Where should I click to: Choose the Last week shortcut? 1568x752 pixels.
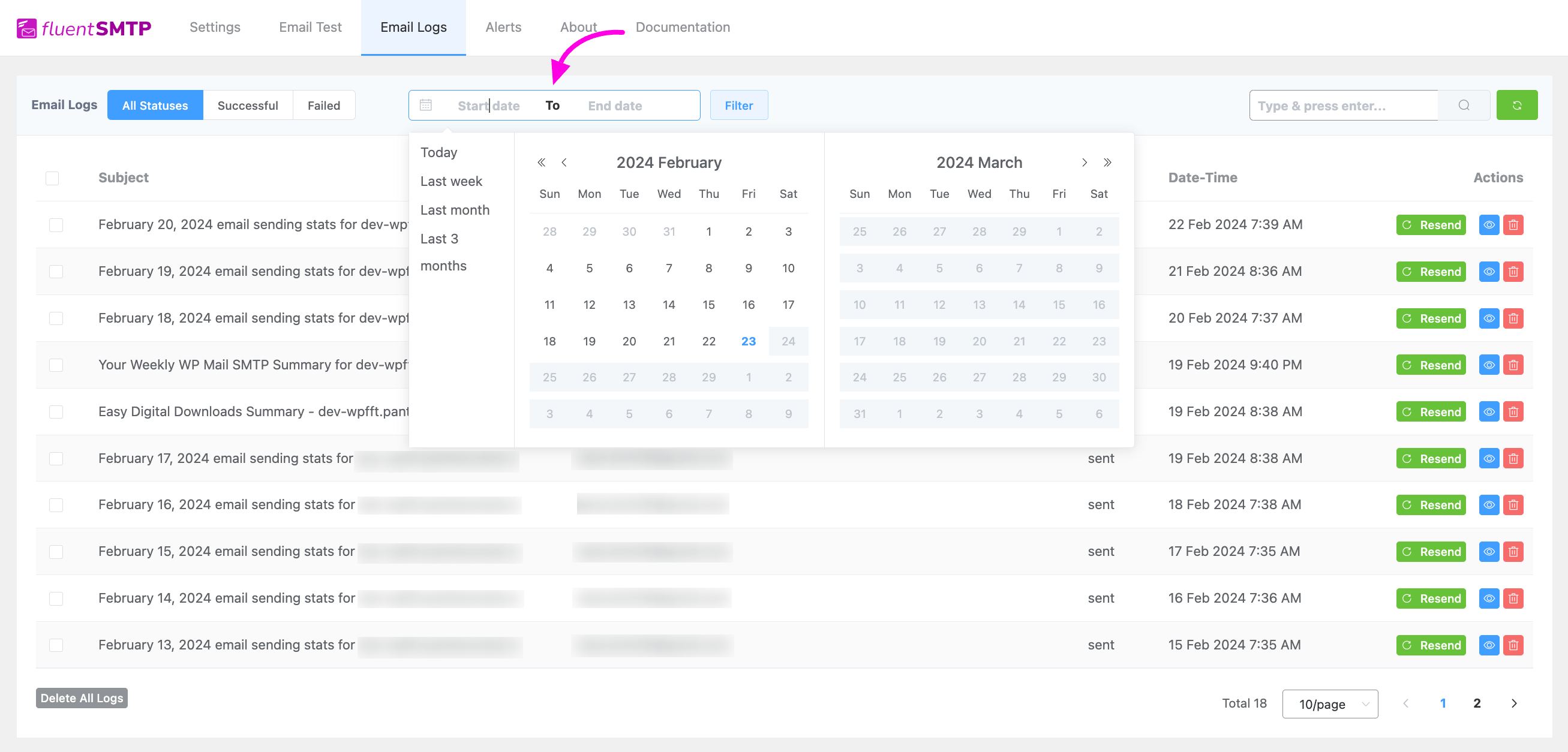pyautogui.click(x=451, y=181)
